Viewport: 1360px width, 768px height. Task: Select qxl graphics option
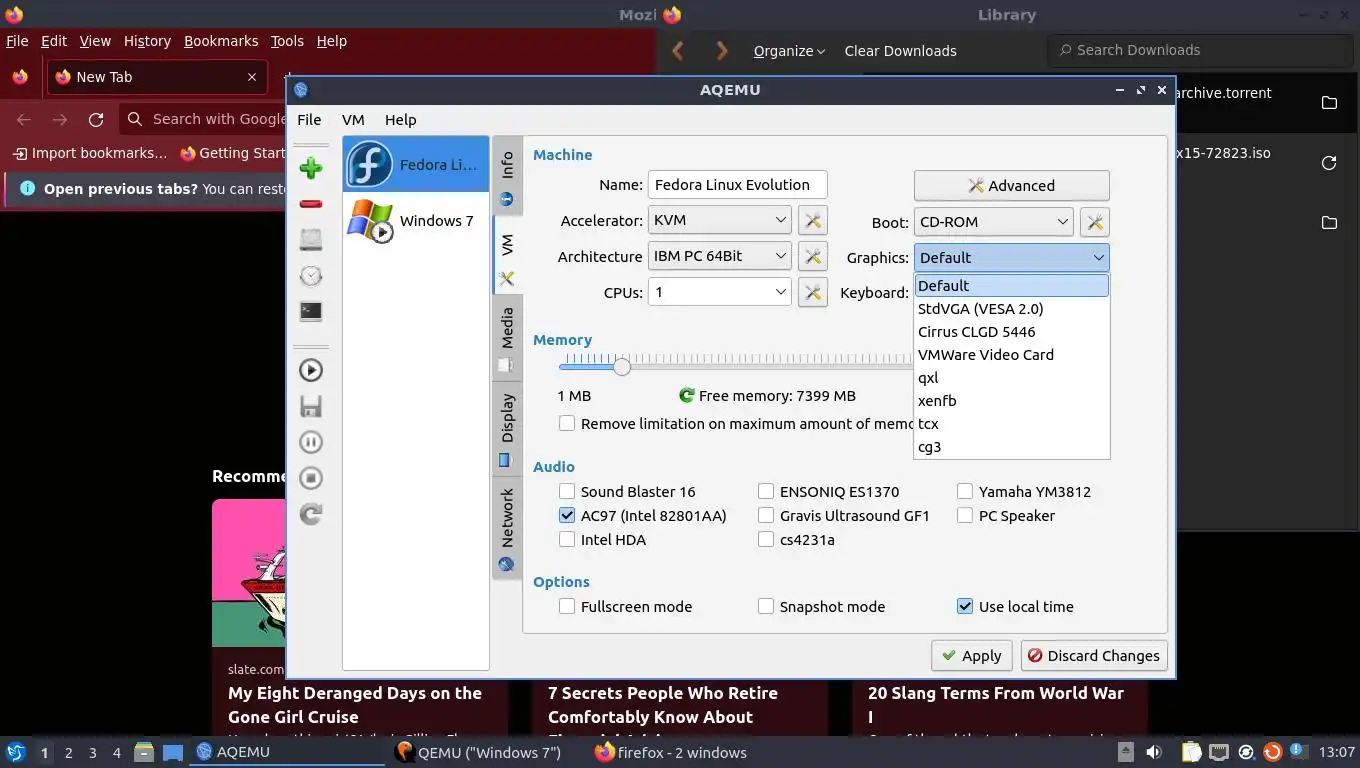pyautogui.click(x=1011, y=378)
